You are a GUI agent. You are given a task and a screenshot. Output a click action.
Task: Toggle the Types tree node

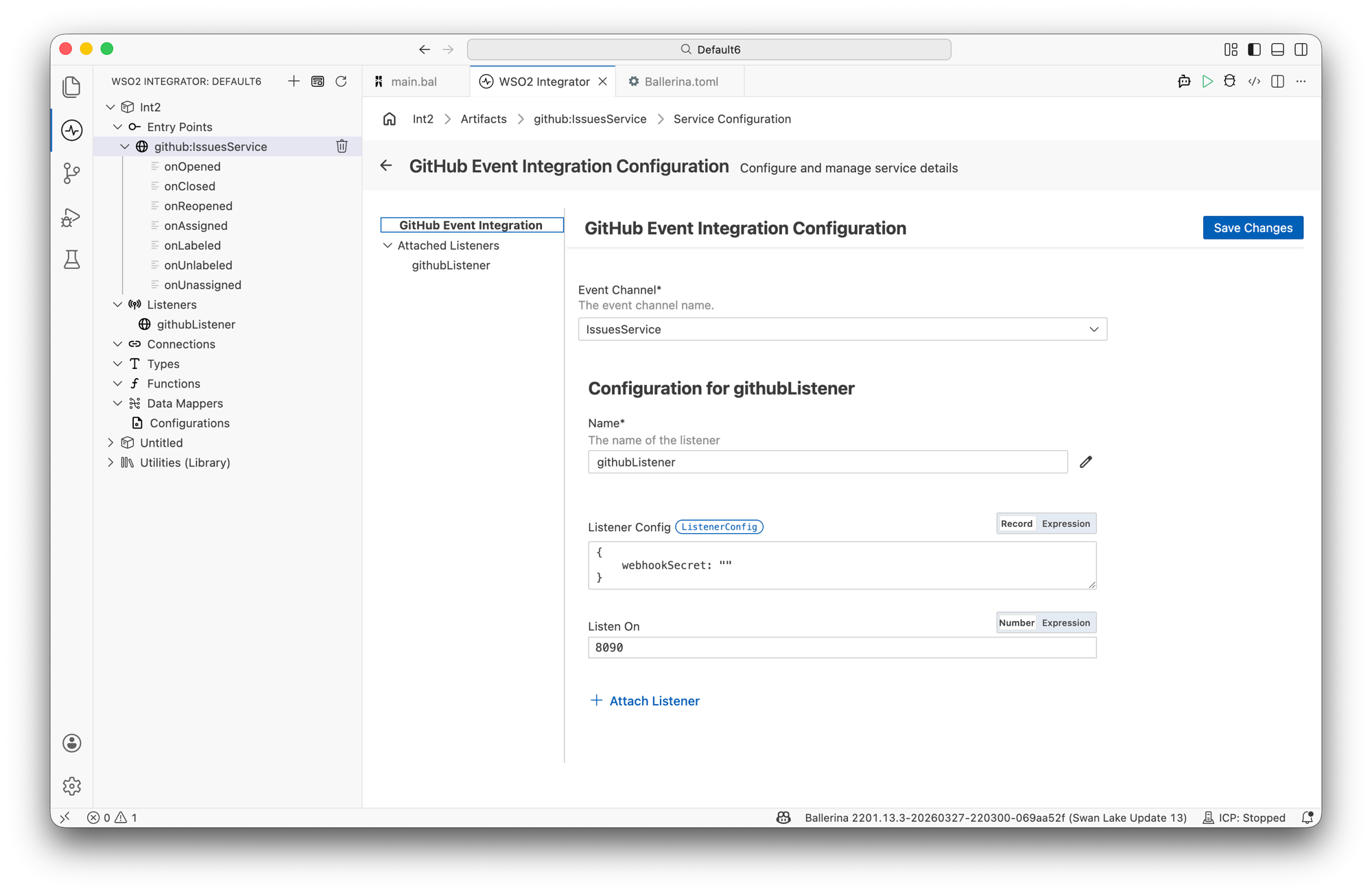(118, 364)
